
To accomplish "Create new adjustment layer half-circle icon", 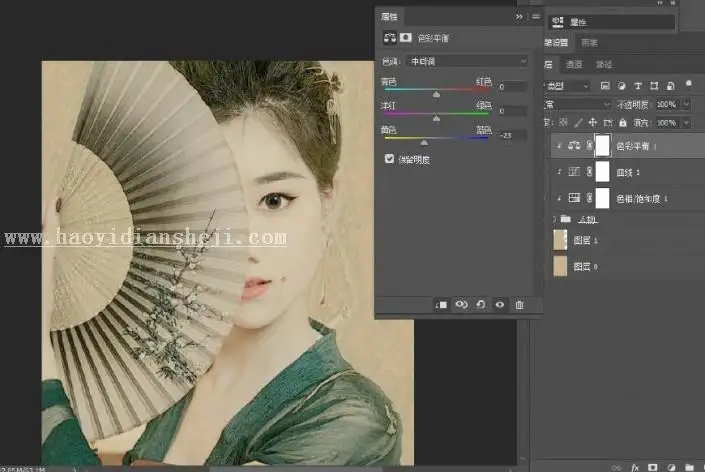I will (x=671, y=468).
